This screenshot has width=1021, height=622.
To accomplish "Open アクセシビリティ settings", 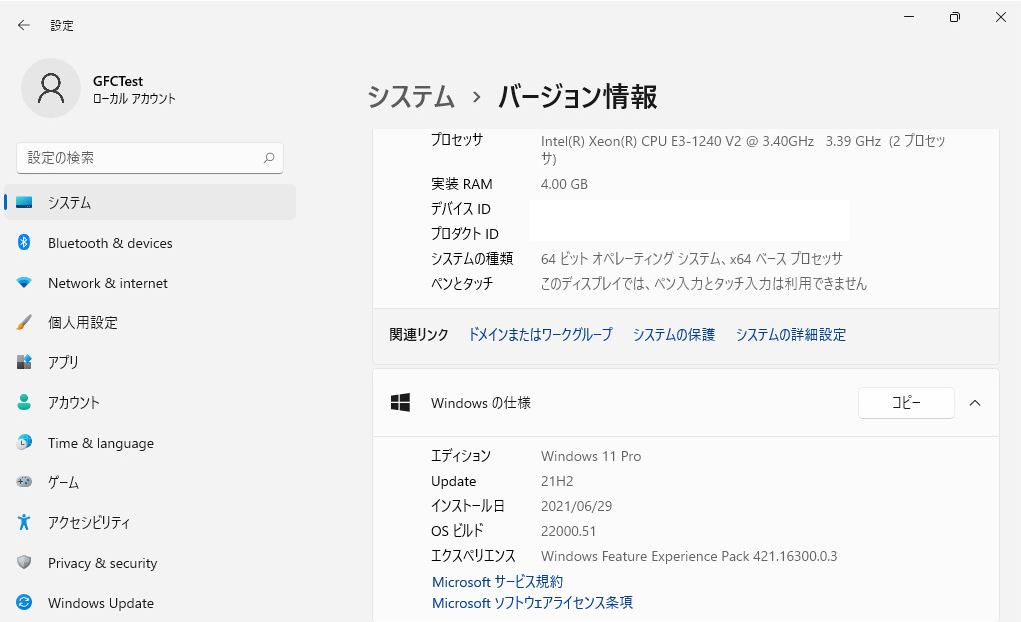I will click(150, 522).
